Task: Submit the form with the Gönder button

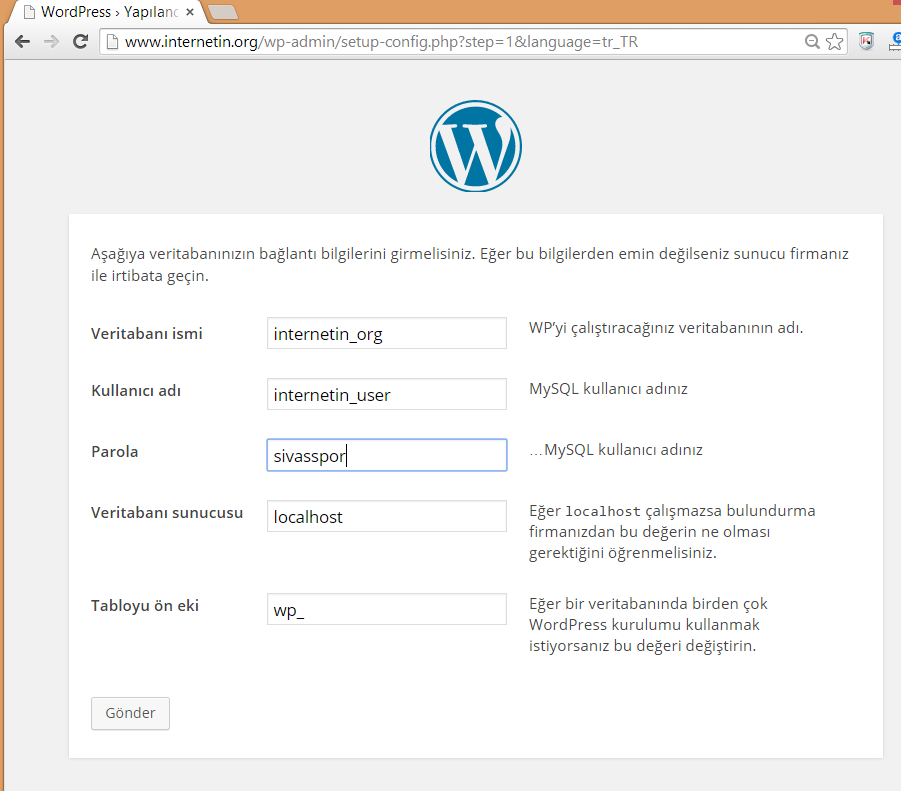Action: (130, 713)
